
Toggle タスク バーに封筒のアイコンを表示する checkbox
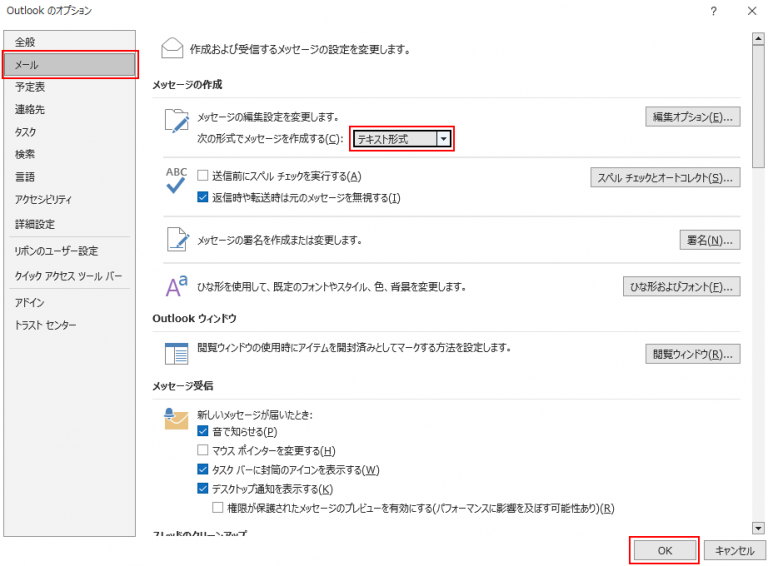[x=202, y=469]
